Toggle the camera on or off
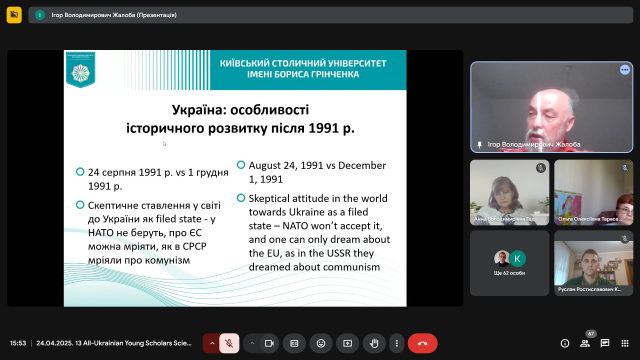 (269, 343)
